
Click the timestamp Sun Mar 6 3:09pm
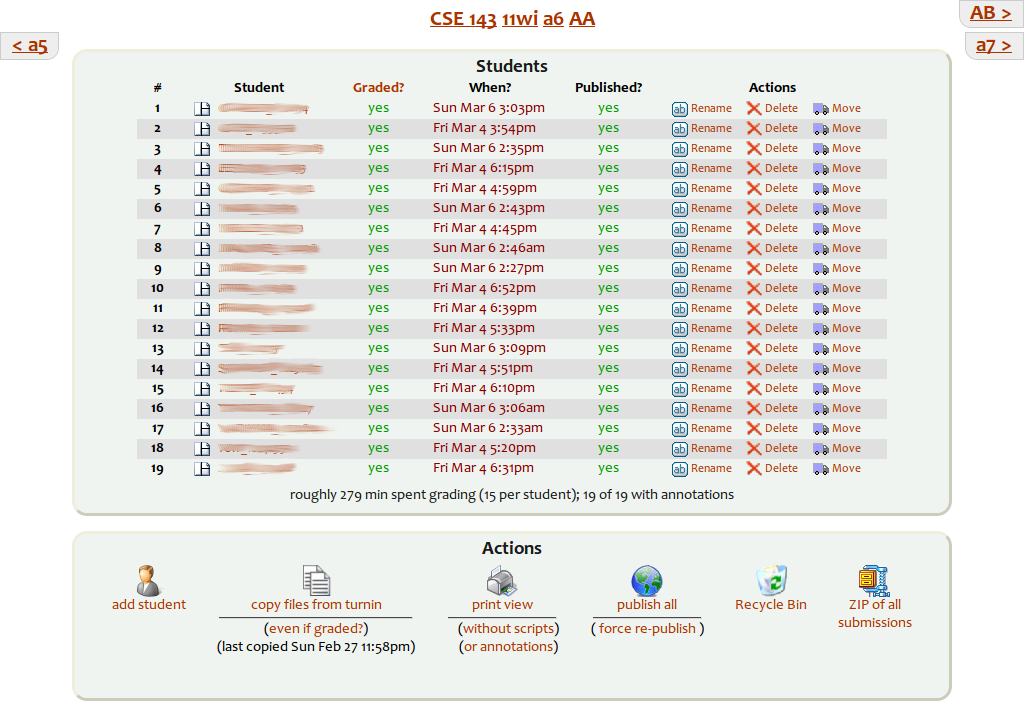coord(489,348)
